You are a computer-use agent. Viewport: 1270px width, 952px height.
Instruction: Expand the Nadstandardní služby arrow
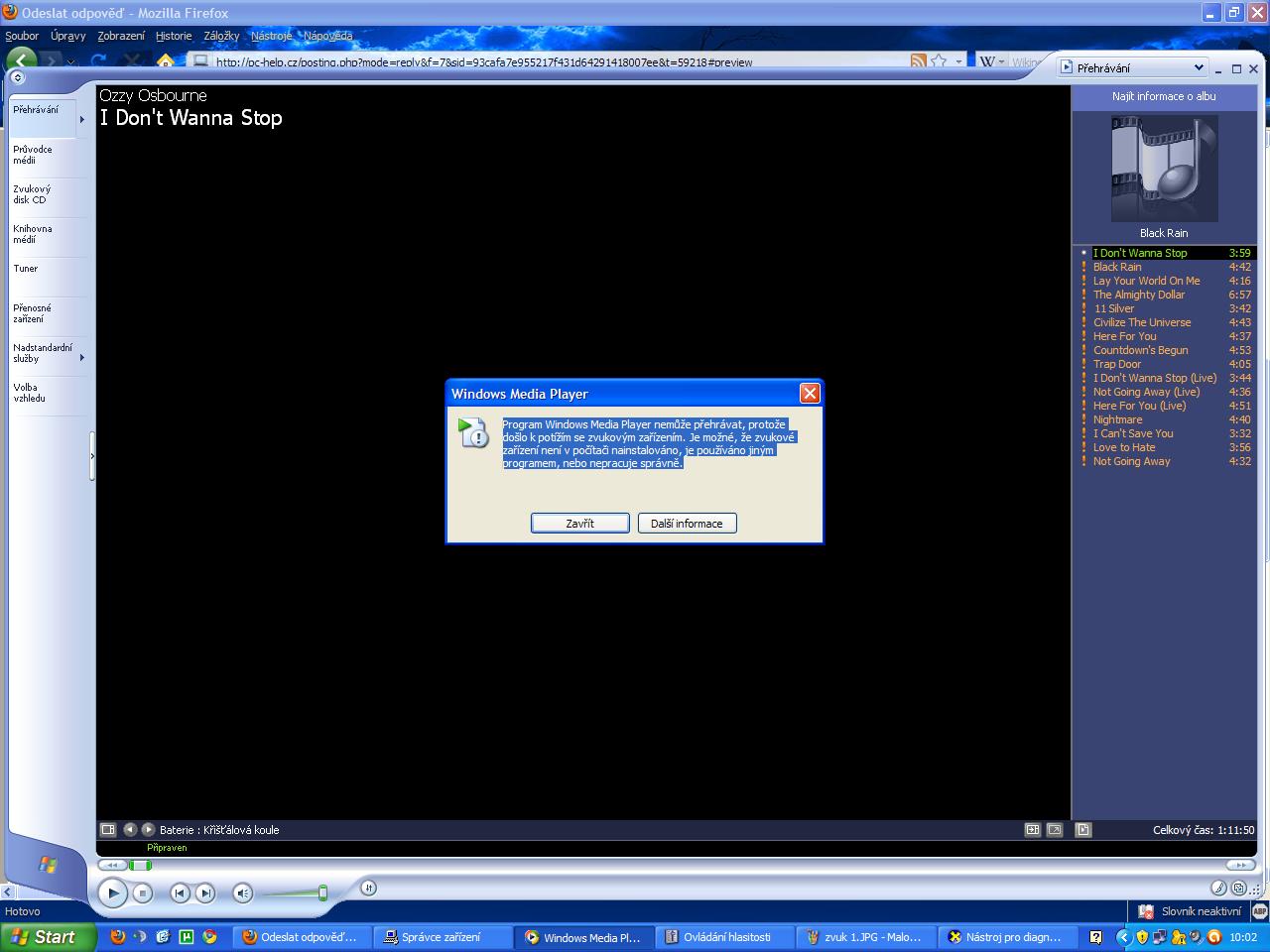pos(81,357)
